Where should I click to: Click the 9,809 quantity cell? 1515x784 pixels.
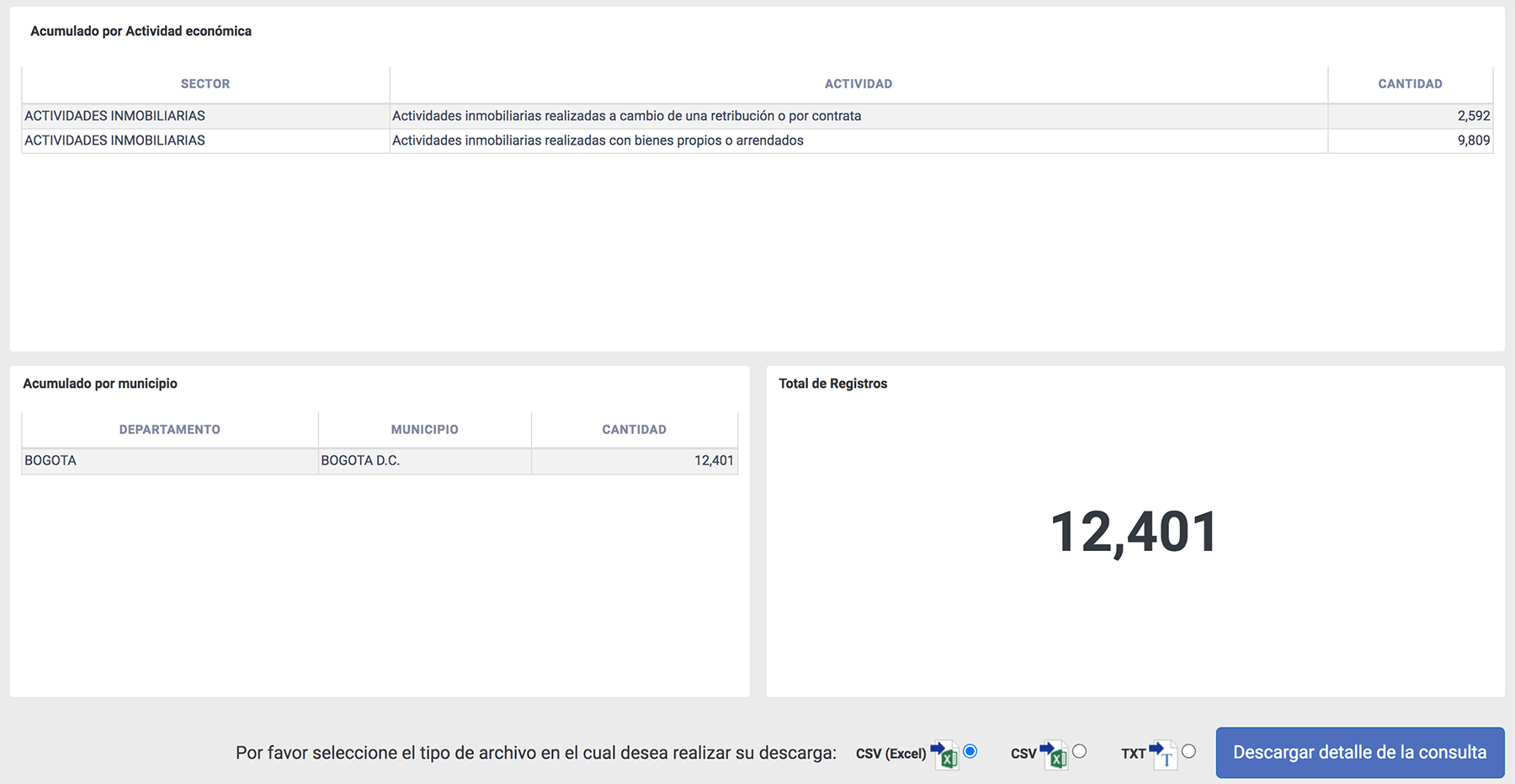click(x=1473, y=140)
